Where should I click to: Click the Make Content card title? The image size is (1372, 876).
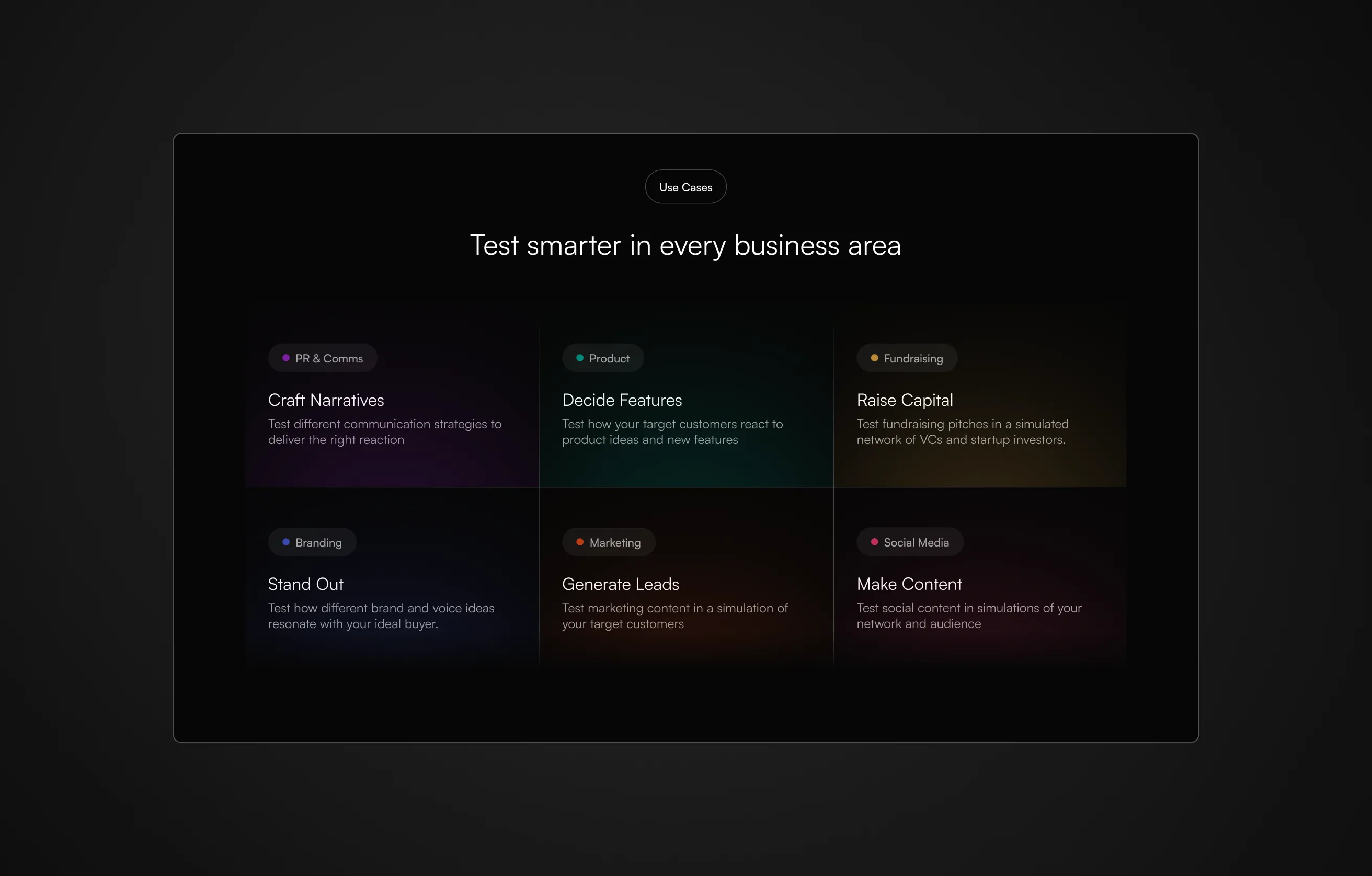coord(909,584)
